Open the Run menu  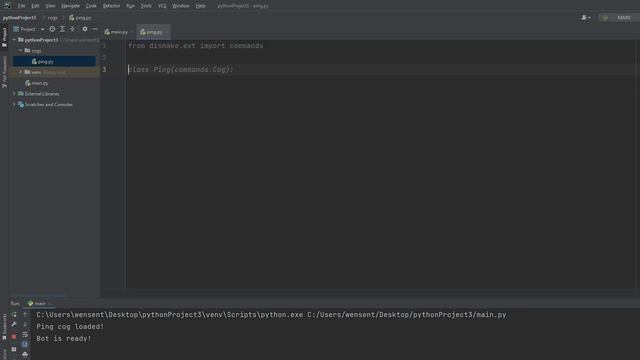[130, 6]
